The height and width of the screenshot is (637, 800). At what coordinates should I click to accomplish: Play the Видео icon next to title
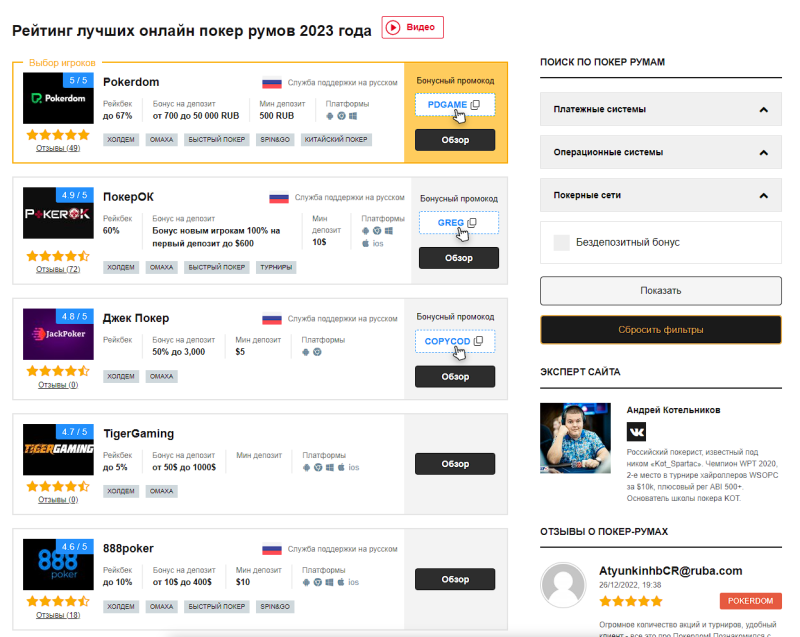pyautogui.click(x=393, y=28)
